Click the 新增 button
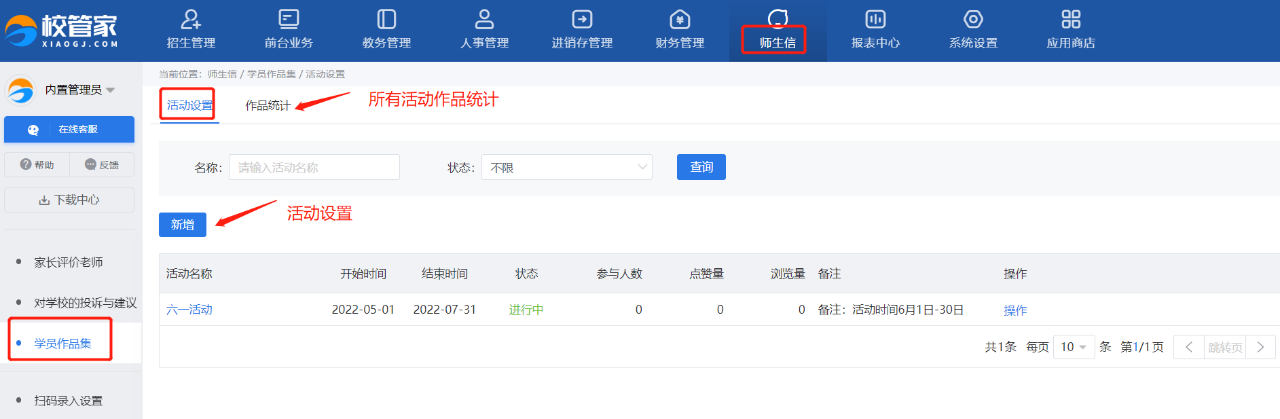The image size is (1280, 419). pyautogui.click(x=182, y=225)
